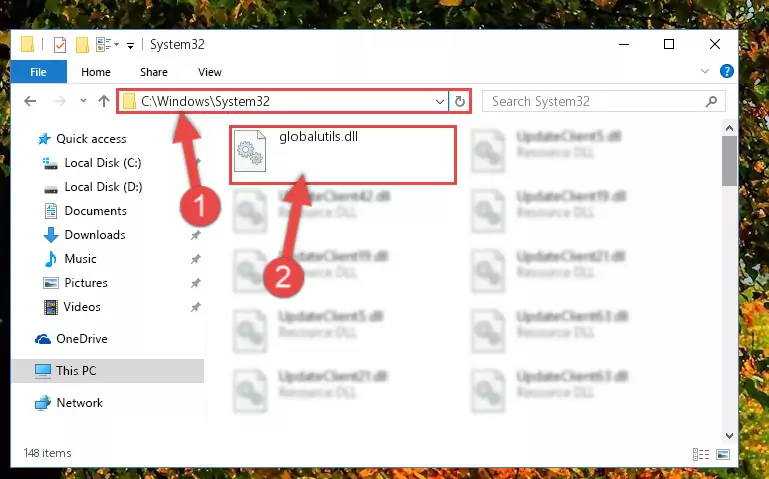Close the System32 window
769x479 pixels.
(x=715, y=45)
